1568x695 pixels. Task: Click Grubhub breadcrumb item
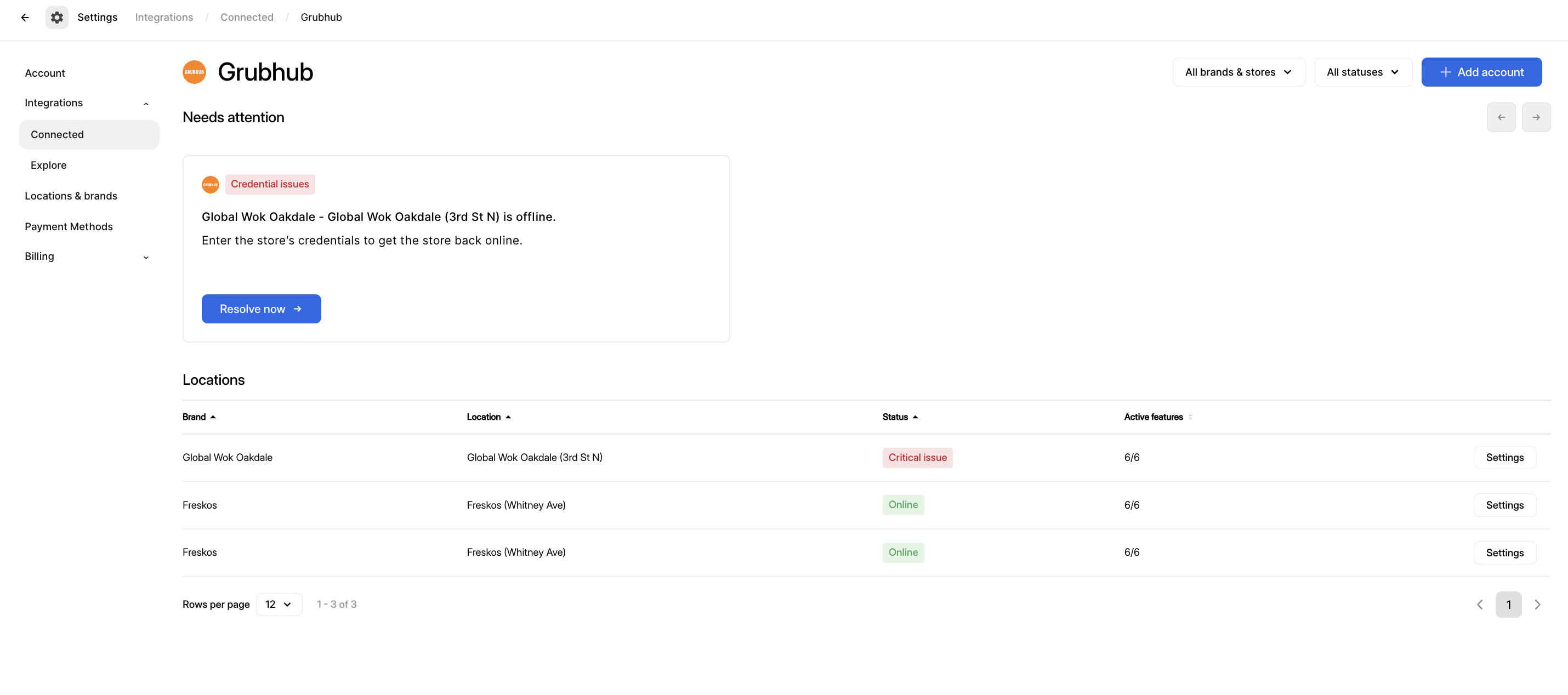pyautogui.click(x=321, y=18)
